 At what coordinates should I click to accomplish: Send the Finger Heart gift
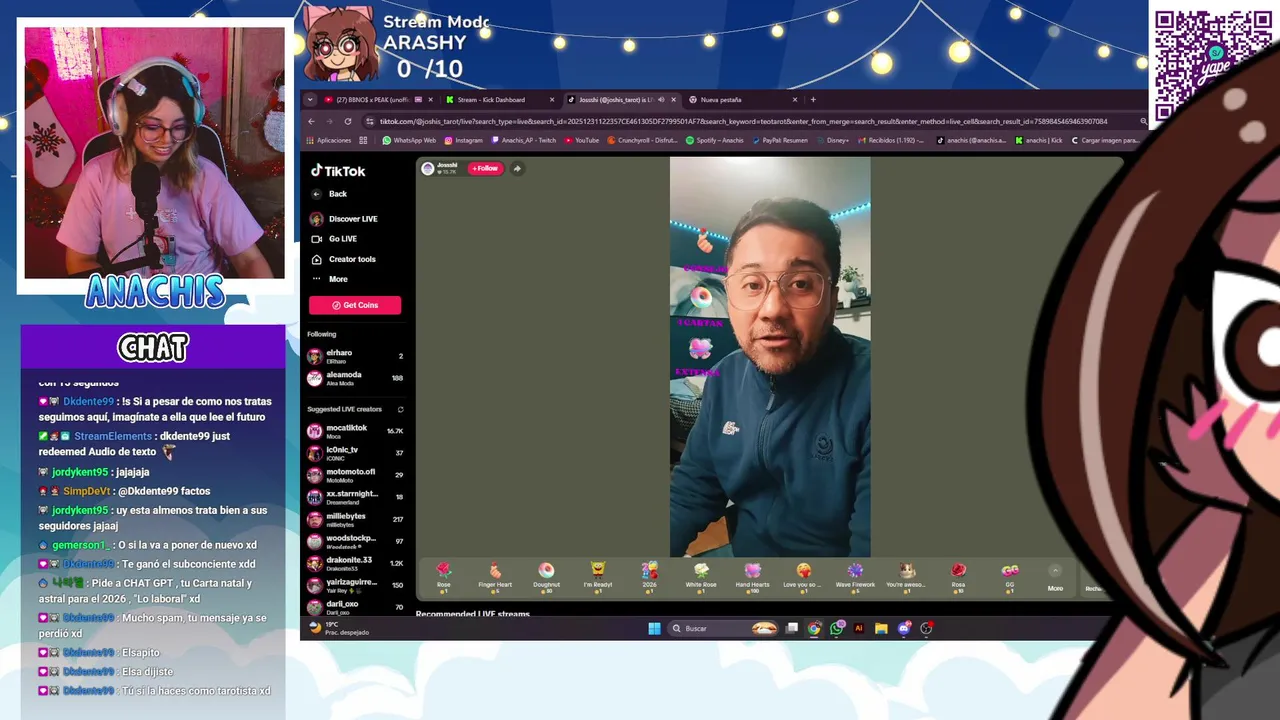[x=495, y=577]
